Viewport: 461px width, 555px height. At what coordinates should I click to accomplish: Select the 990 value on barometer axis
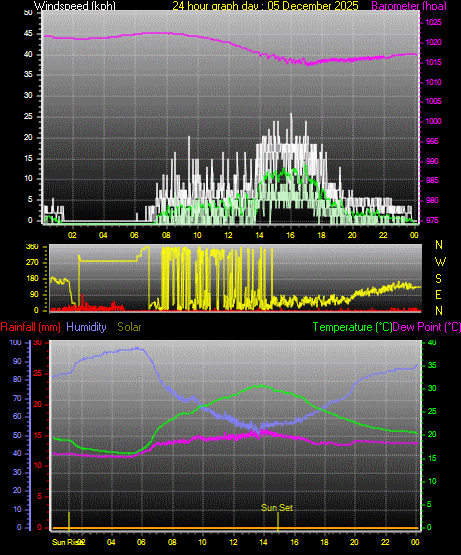click(x=432, y=161)
